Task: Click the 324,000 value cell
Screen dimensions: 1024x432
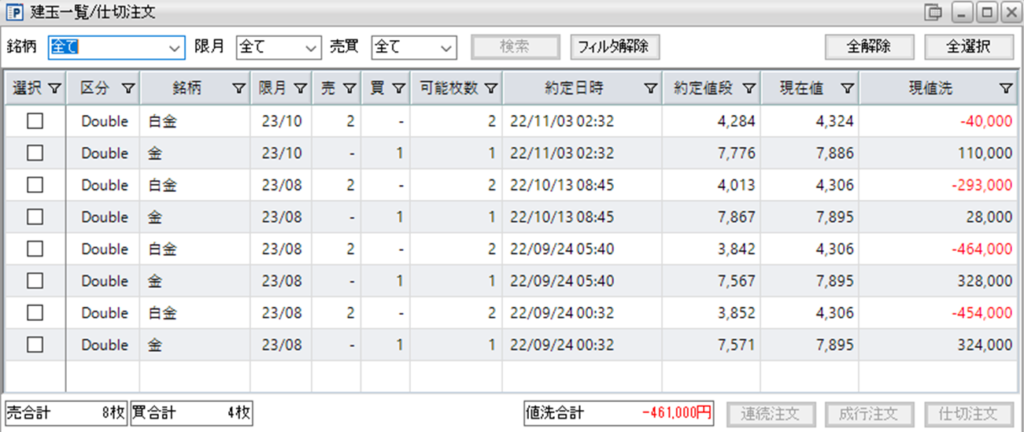Action: 937,345
